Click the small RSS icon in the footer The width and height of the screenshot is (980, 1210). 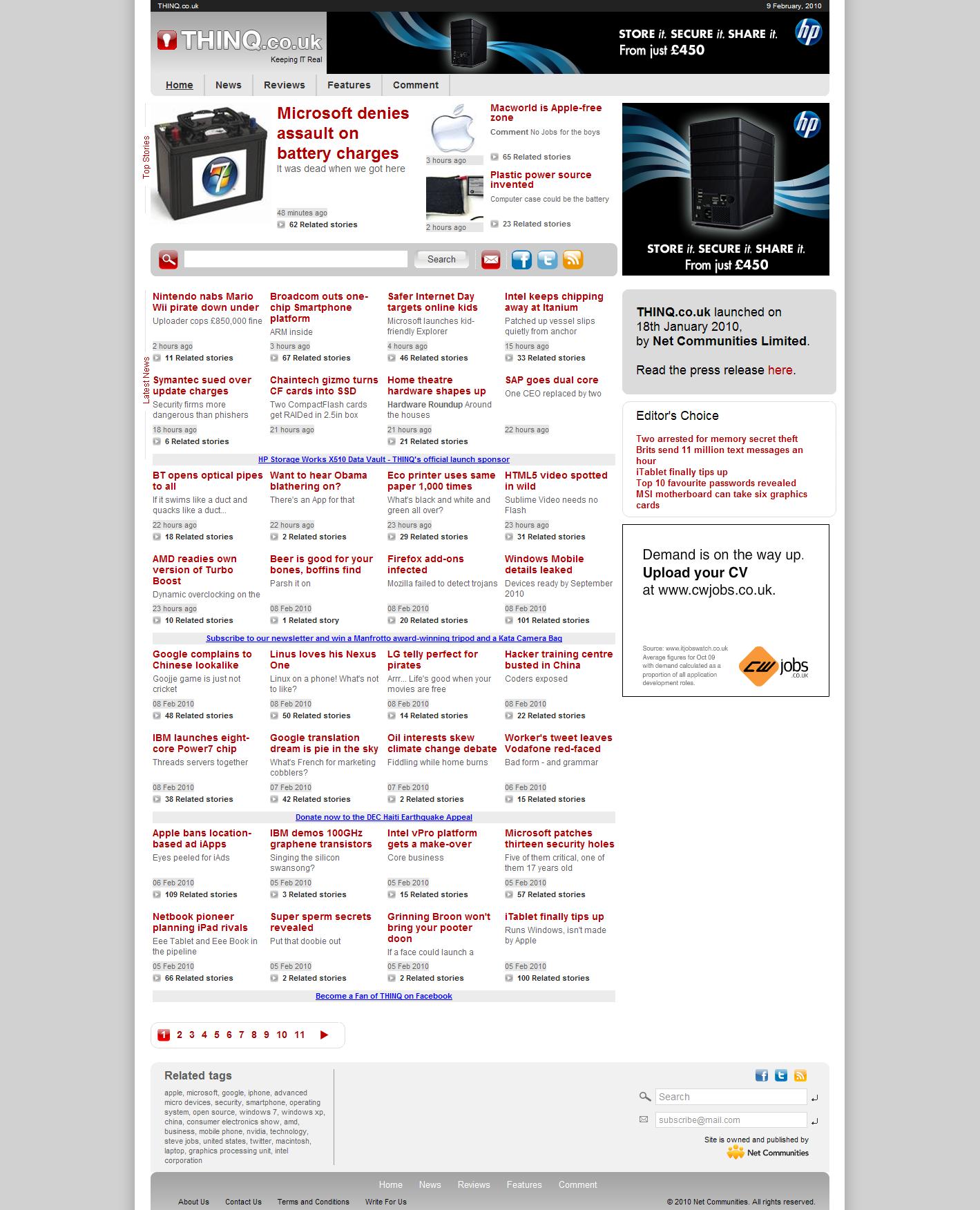click(x=800, y=1075)
